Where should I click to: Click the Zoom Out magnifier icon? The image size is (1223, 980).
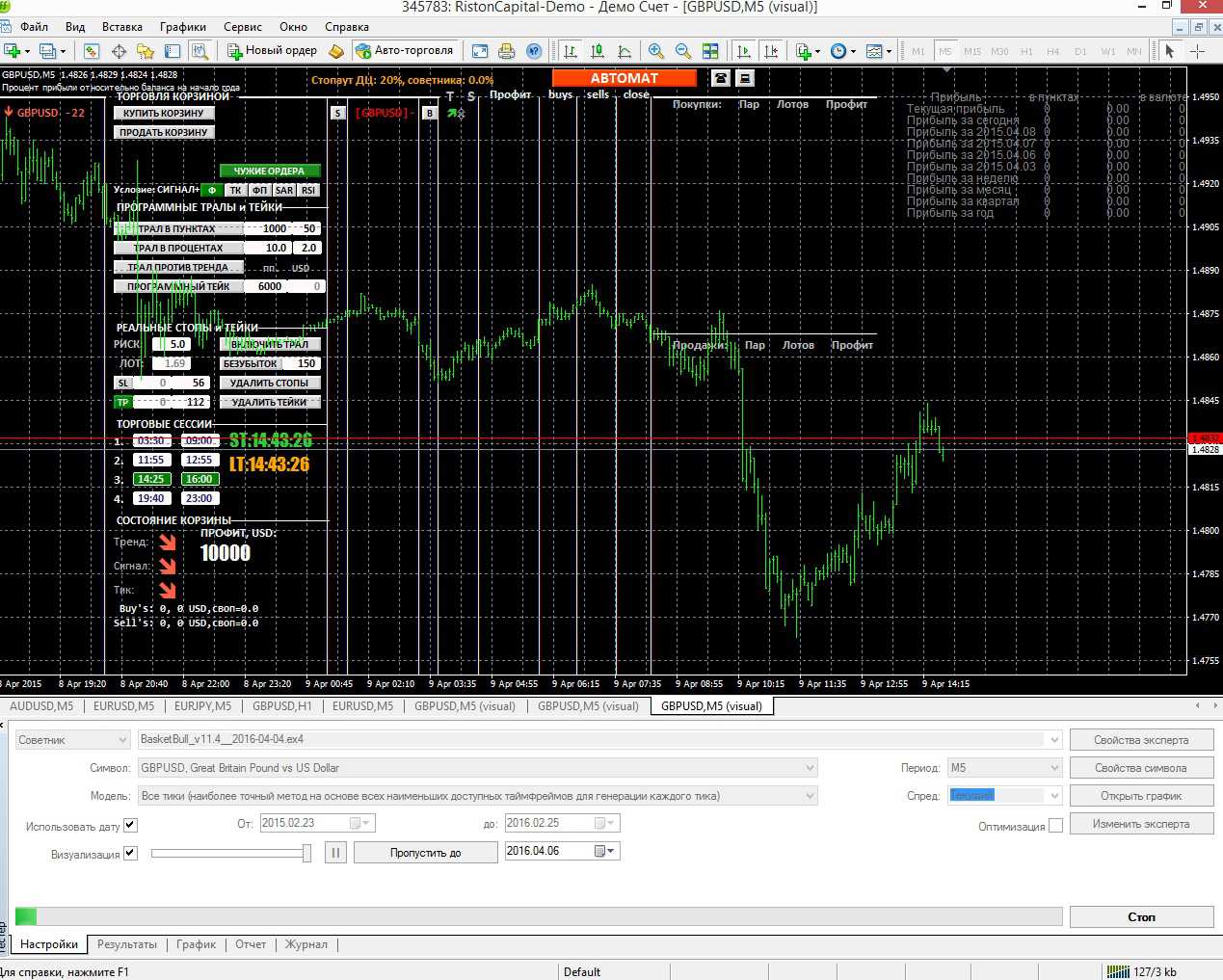point(683,51)
